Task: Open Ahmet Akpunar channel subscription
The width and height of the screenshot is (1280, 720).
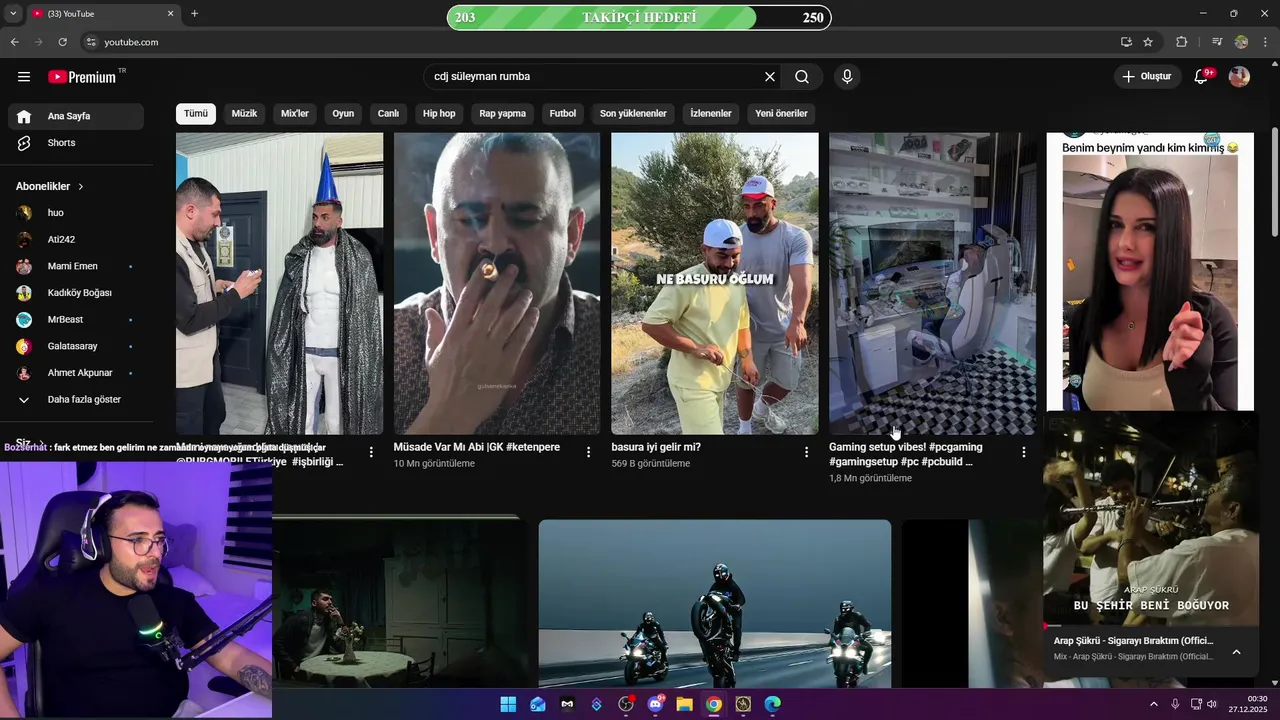Action: (x=76, y=373)
